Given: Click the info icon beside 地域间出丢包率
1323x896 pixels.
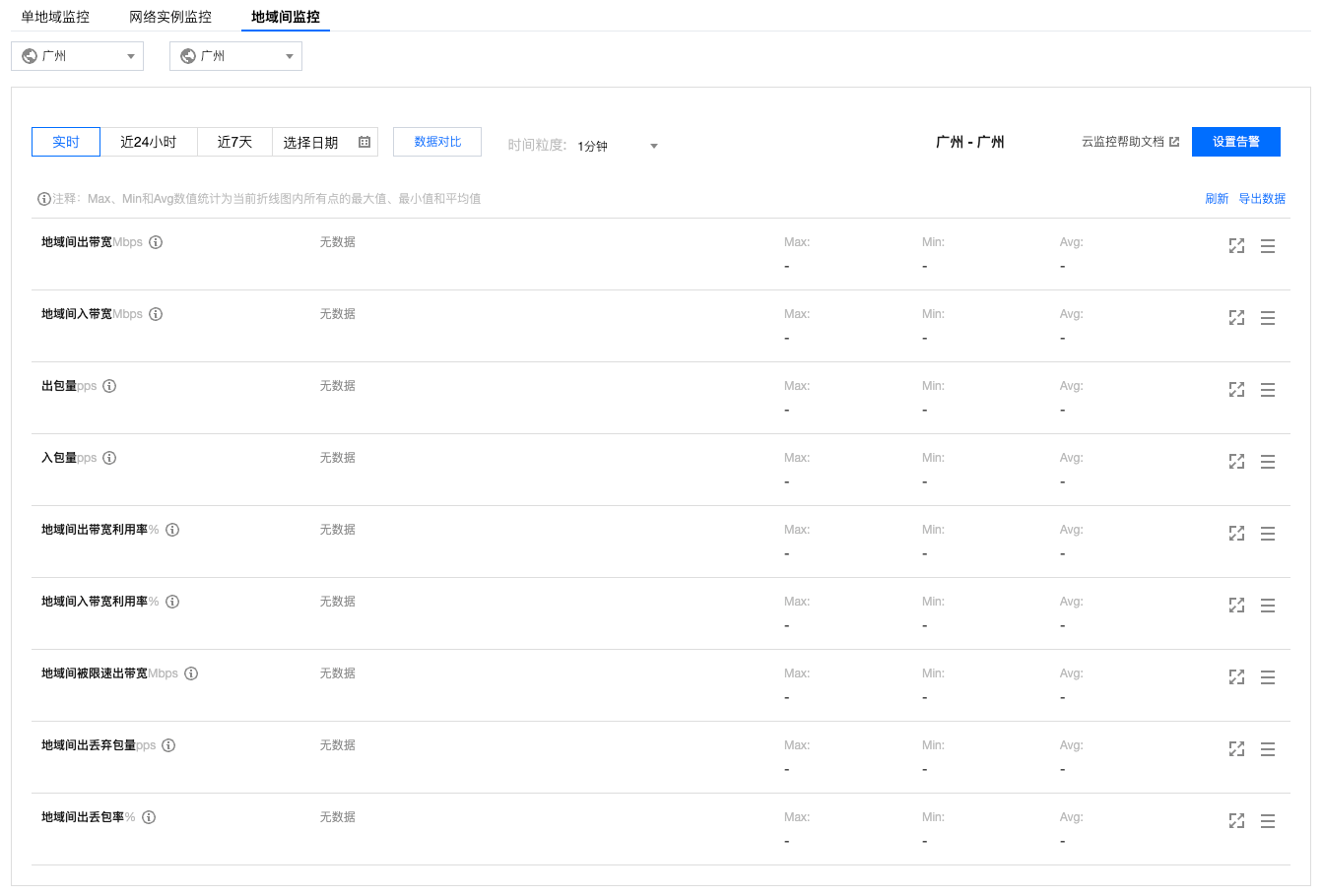Looking at the screenshot, I should pos(149,817).
